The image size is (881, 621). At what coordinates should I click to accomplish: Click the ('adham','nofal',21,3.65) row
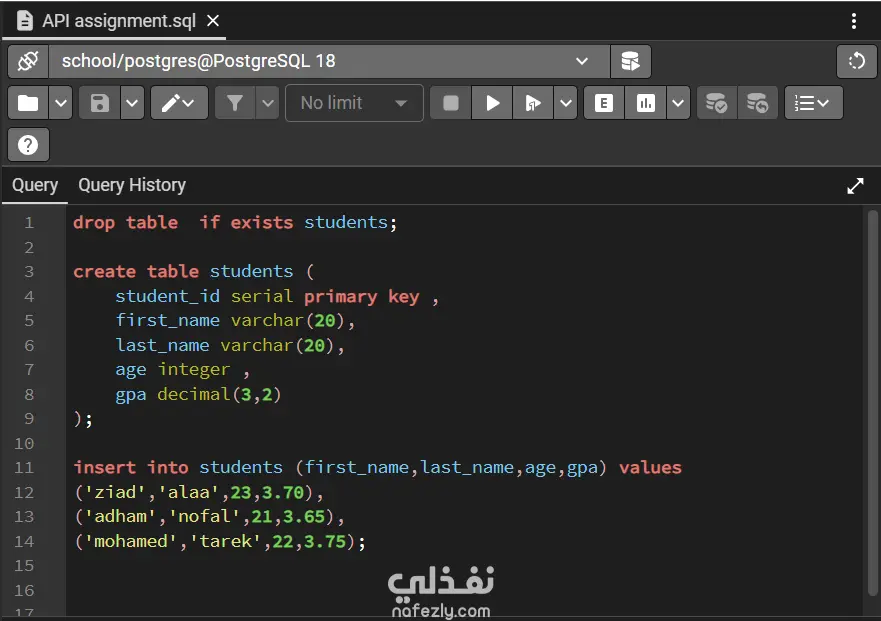tap(209, 517)
